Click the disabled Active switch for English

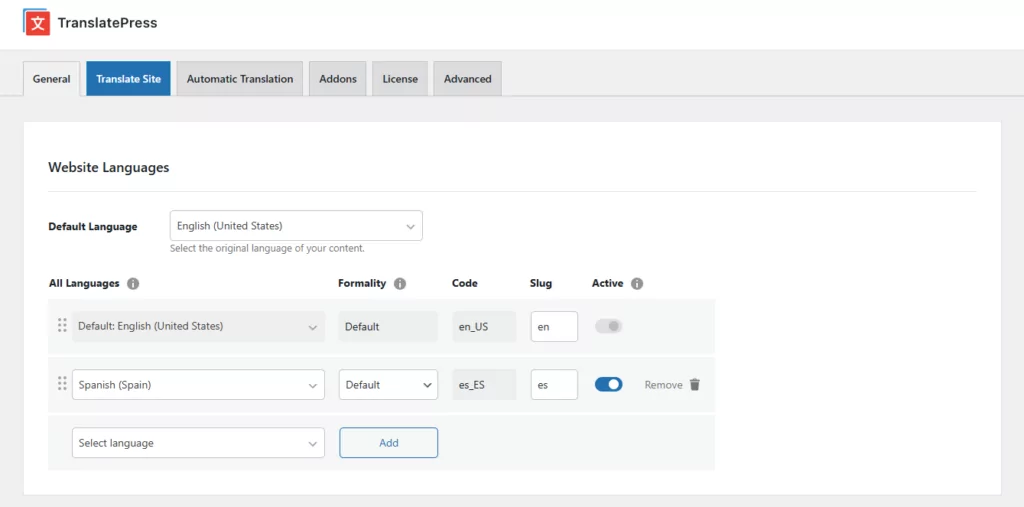click(x=609, y=326)
